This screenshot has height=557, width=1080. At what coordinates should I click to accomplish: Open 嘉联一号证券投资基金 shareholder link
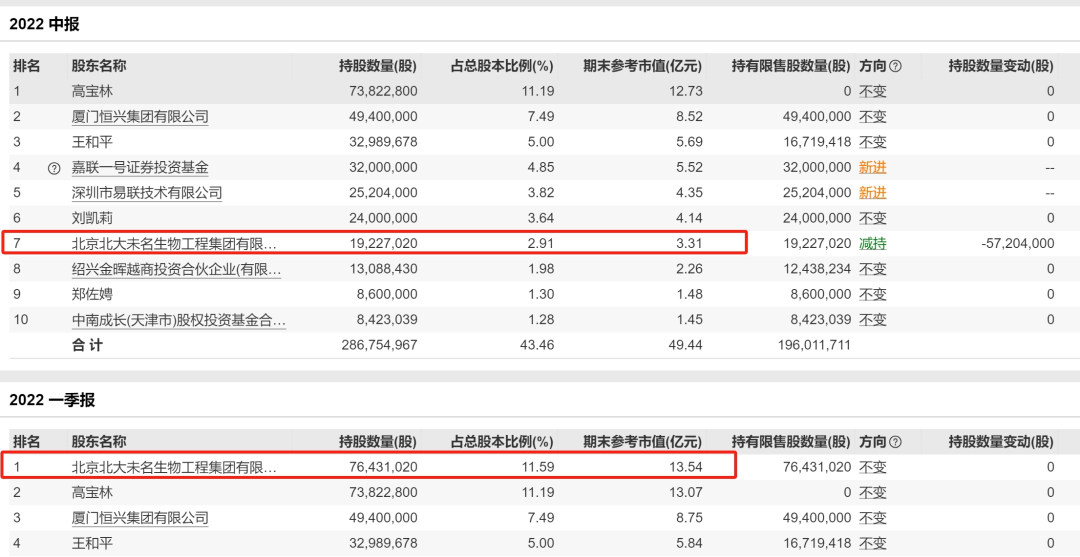click(140, 168)
